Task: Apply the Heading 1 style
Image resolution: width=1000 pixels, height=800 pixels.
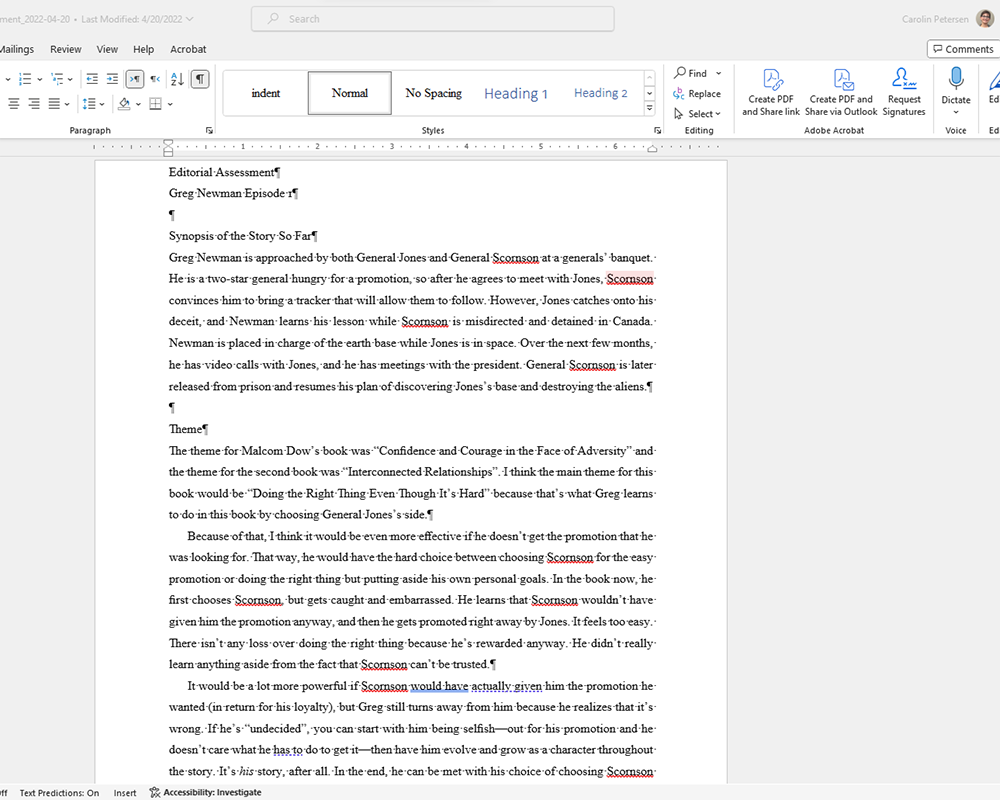Action: coord(516,93)
